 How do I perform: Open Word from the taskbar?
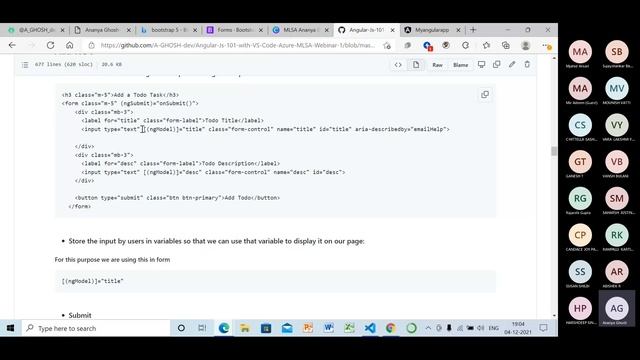click(329, 328)
